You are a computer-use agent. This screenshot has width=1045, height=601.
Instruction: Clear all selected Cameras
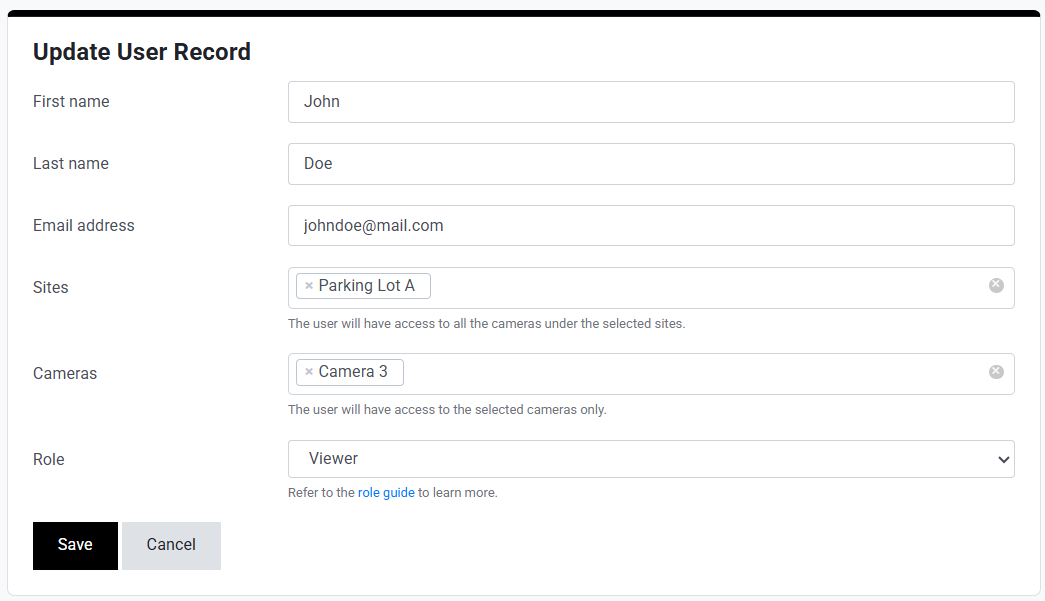point(996,372)
